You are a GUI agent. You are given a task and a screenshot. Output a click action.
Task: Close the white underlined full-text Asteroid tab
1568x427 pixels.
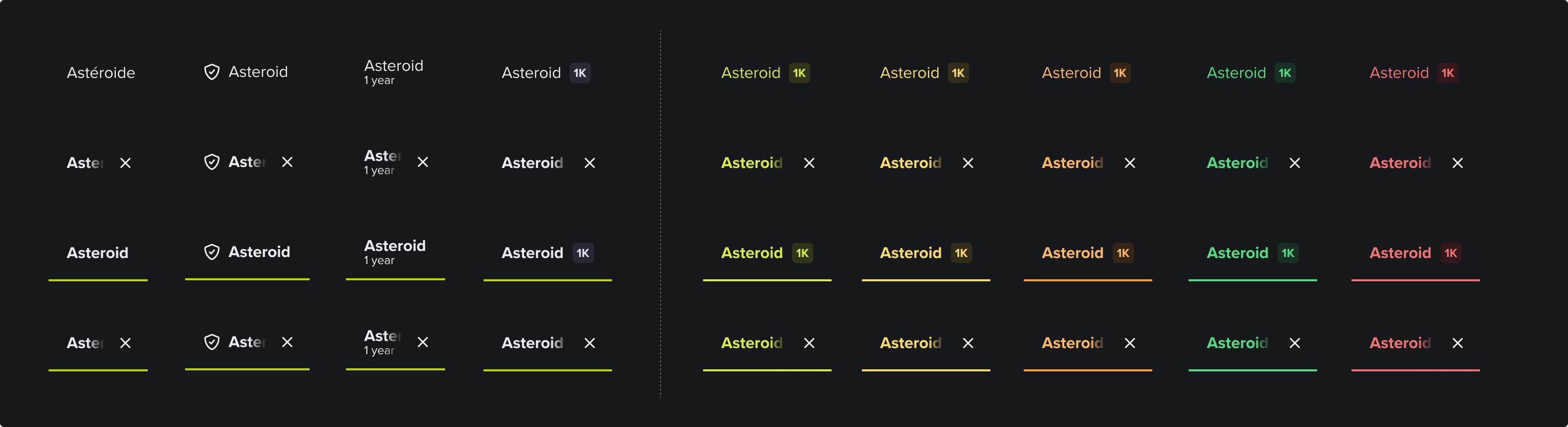589,344
